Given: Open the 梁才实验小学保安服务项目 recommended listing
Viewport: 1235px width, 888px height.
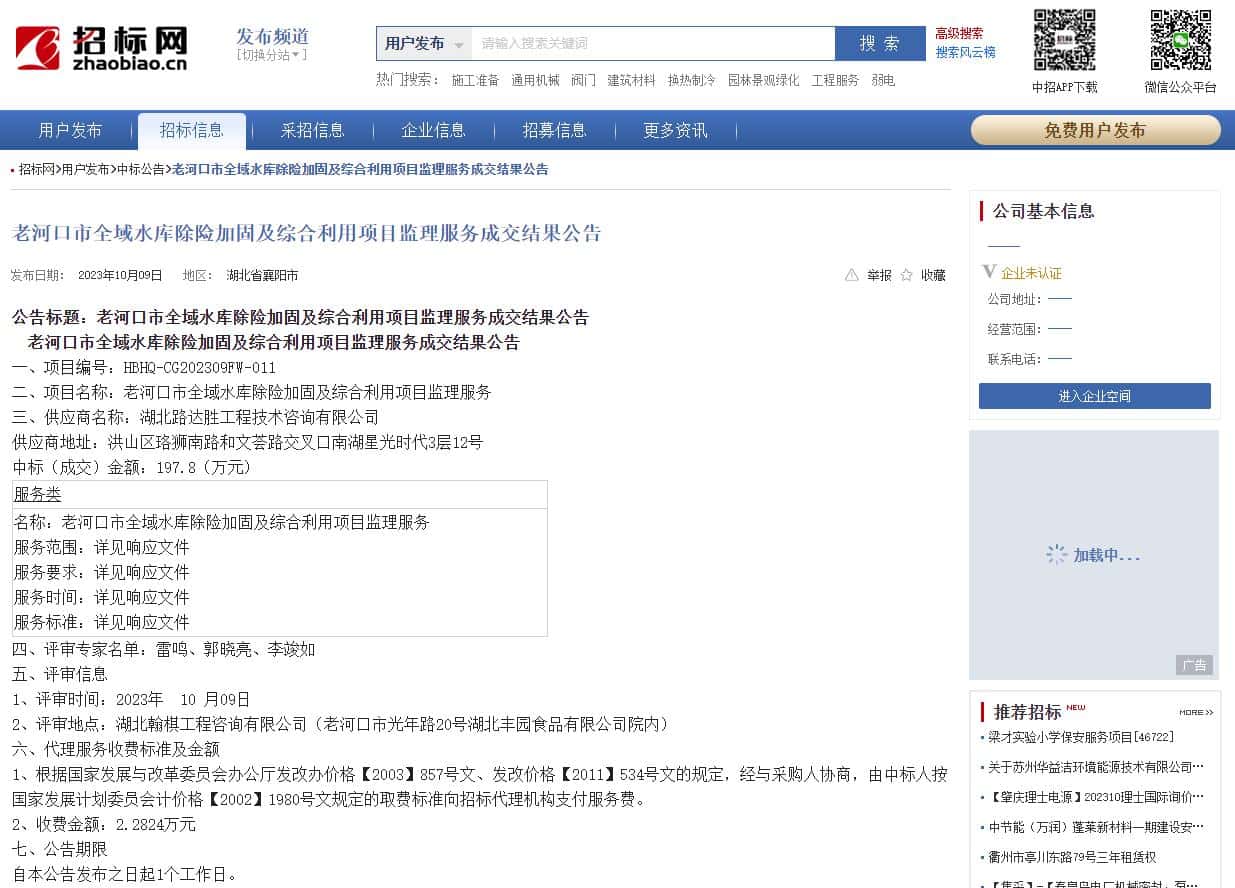Looking at the screenshot, I should [x=1081, y=737].
